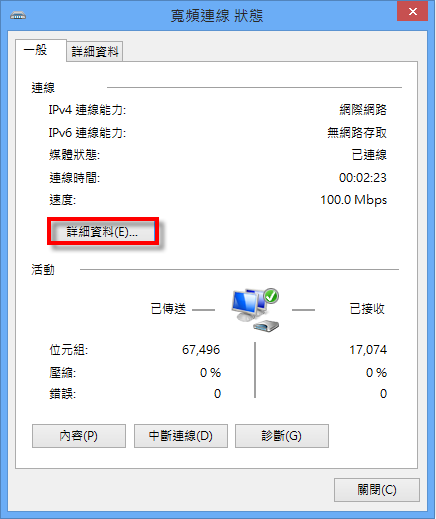Click the connection duration 00:02:23
The image size is (436, 519).
point(363,178)
